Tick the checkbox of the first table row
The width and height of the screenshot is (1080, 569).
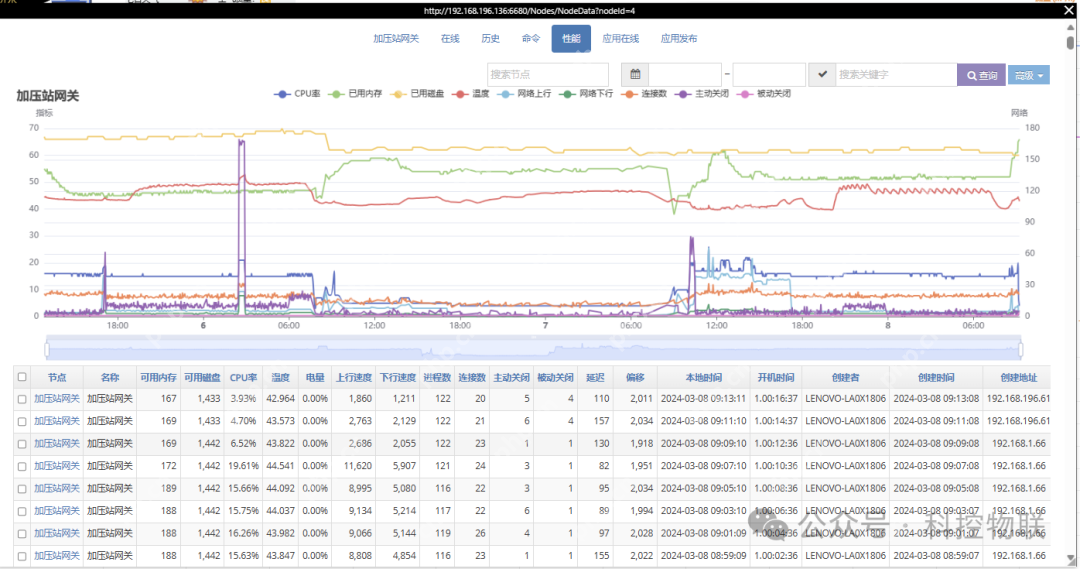[x=22, y=399]
